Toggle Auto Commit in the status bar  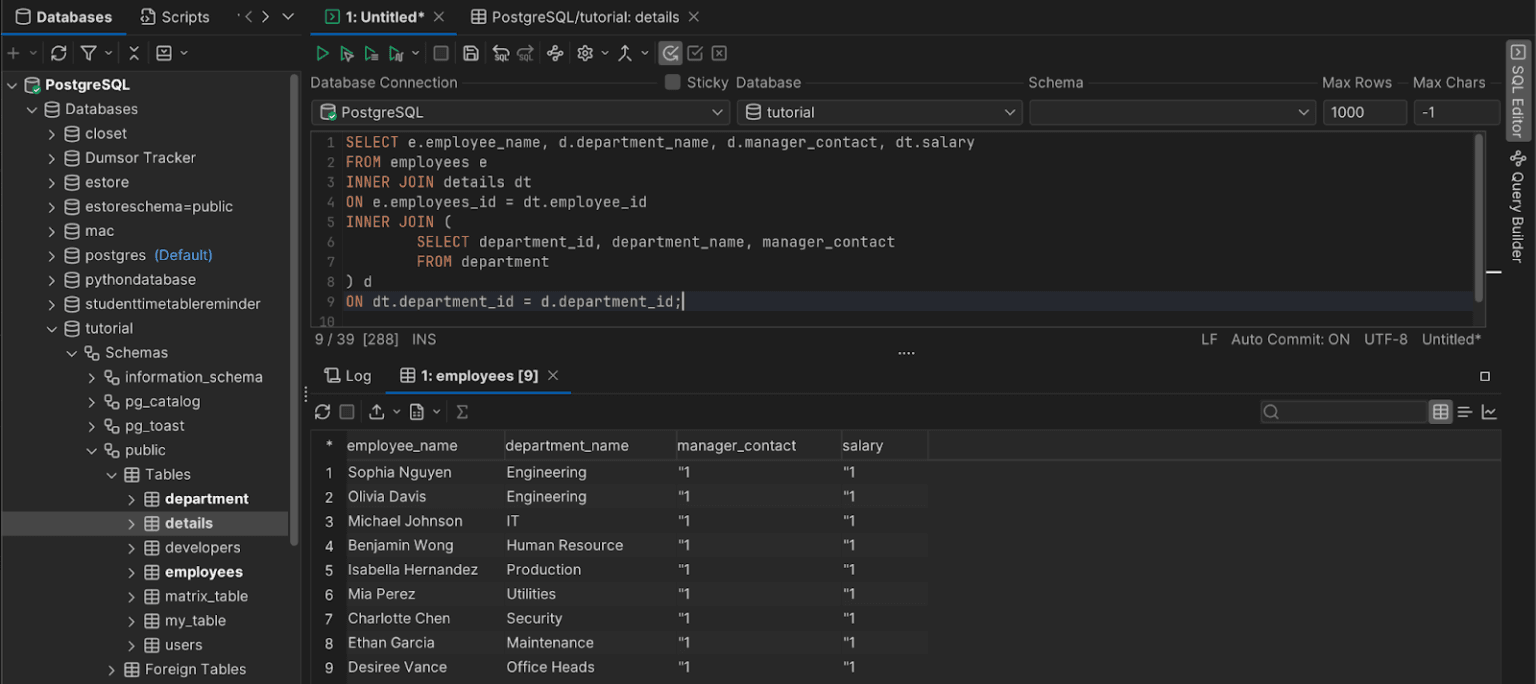[x=1291, y=339]
